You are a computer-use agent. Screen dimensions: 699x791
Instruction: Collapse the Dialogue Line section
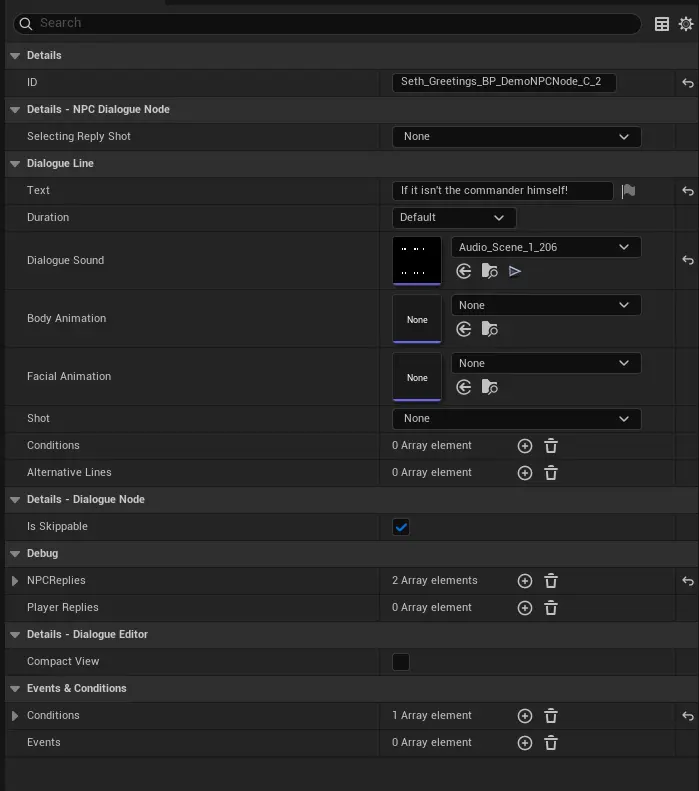pos(15,164)
